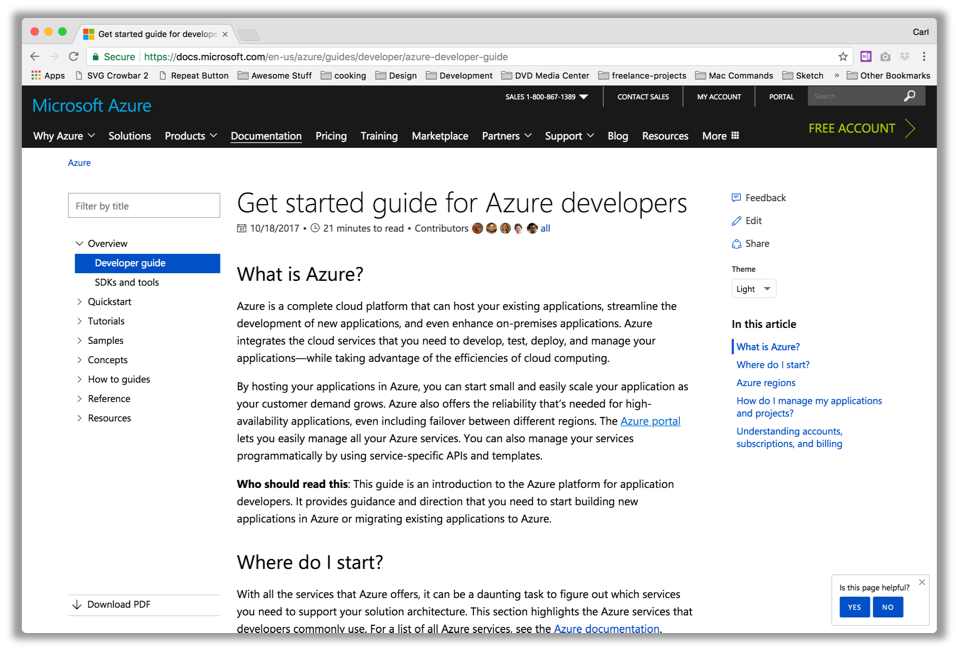Open Chrome's three-dot menu
This screenshot has height=650, width=956.
(x=924, y=57)
